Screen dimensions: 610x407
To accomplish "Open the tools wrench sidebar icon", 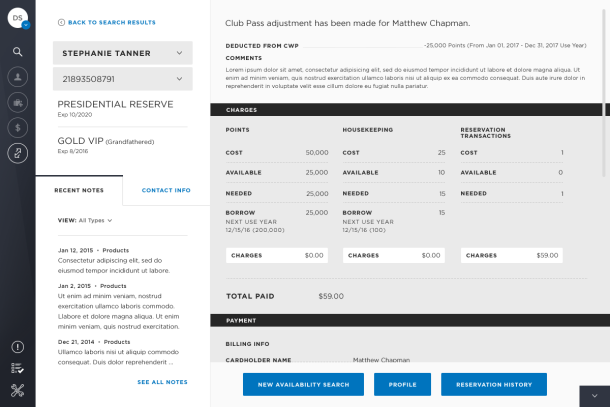I will tap(18, 390).
